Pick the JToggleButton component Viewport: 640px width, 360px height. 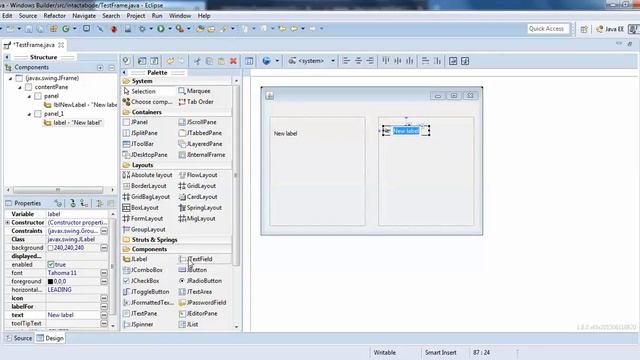pyautogui.click(x=146, y=292)
